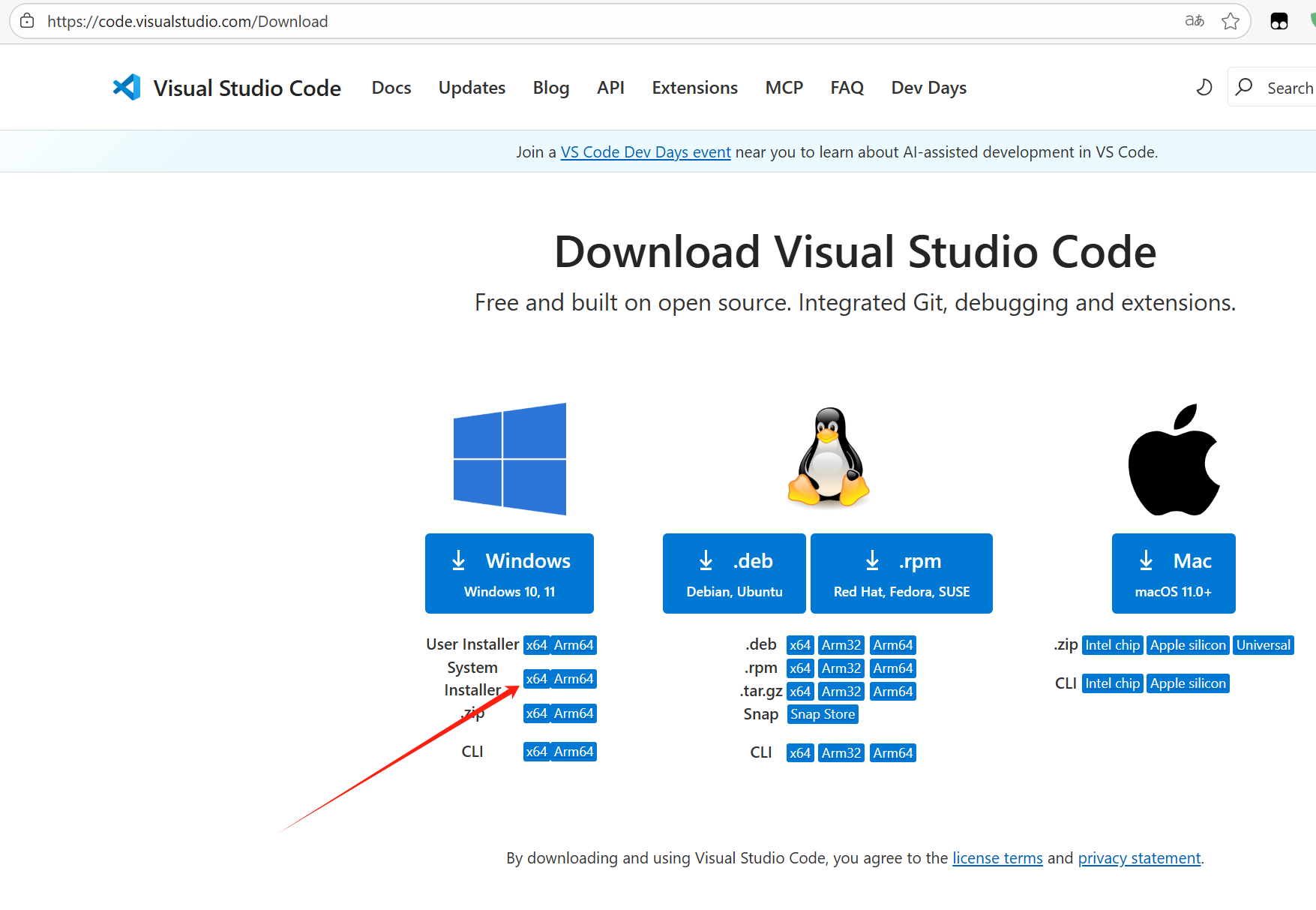Bookmark page with the star icon
Screen dimensions: 1316x910
pyautogui.click(x=1230, y=21)
